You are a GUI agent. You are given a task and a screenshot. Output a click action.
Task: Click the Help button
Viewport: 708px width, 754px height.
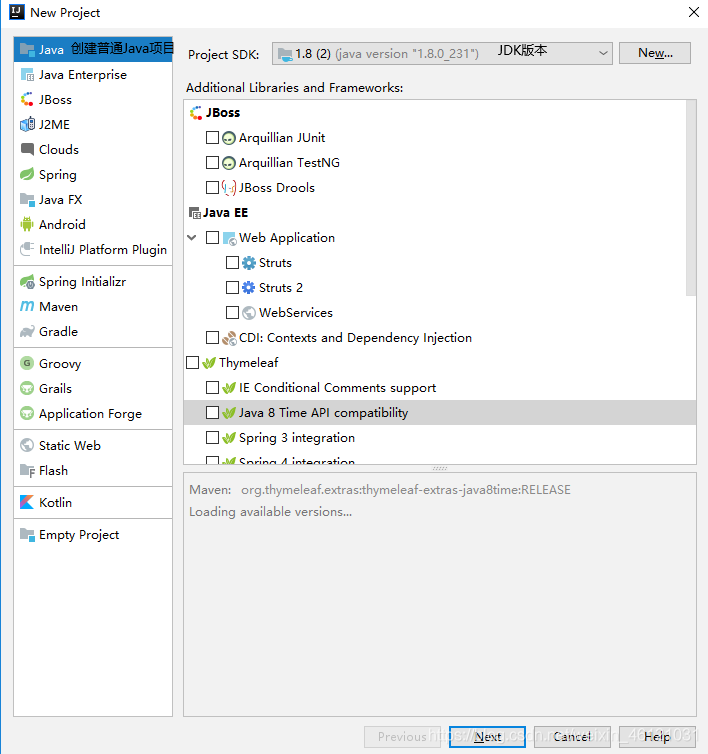coord(657,737)
